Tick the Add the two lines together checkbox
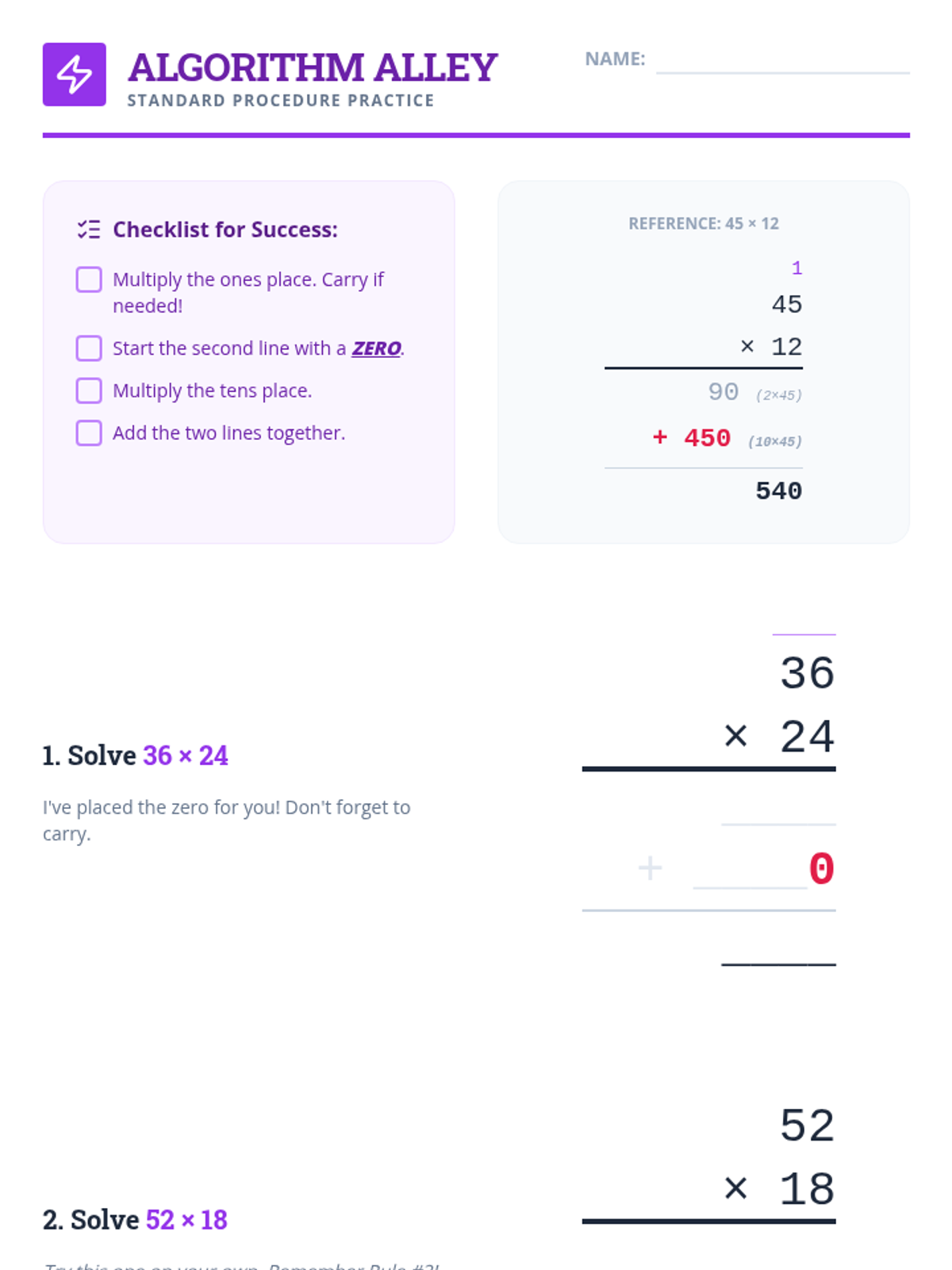This screenshot has height=1270, width=952. (89, 433)
